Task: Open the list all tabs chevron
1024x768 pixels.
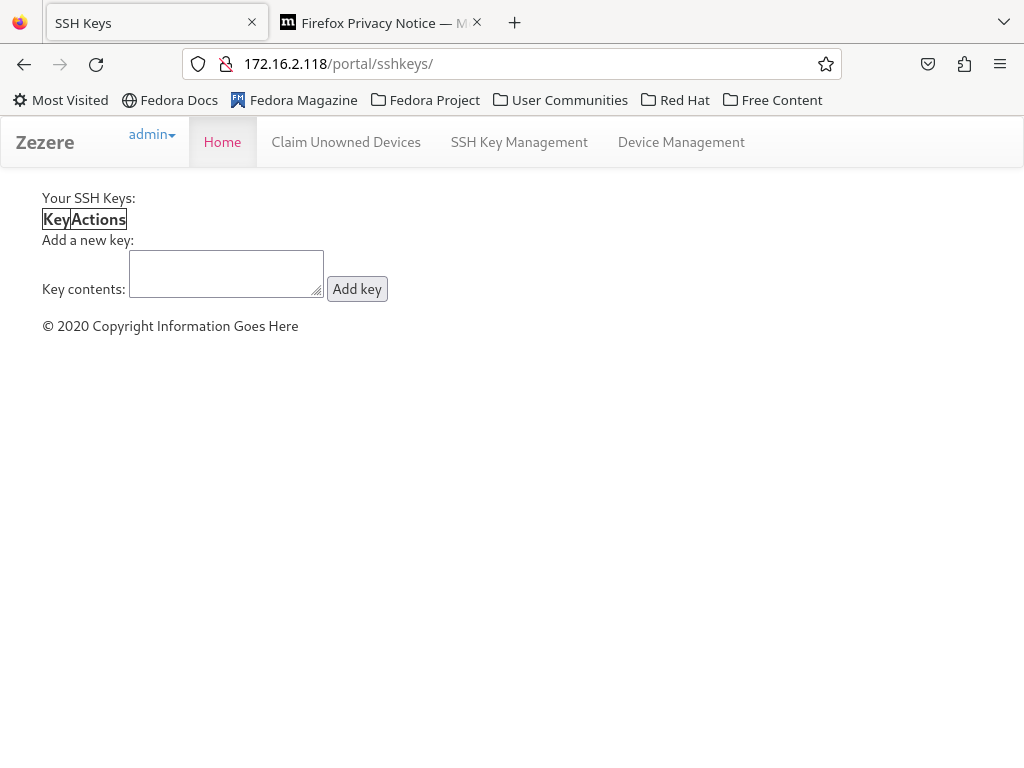Action: 1004,22
